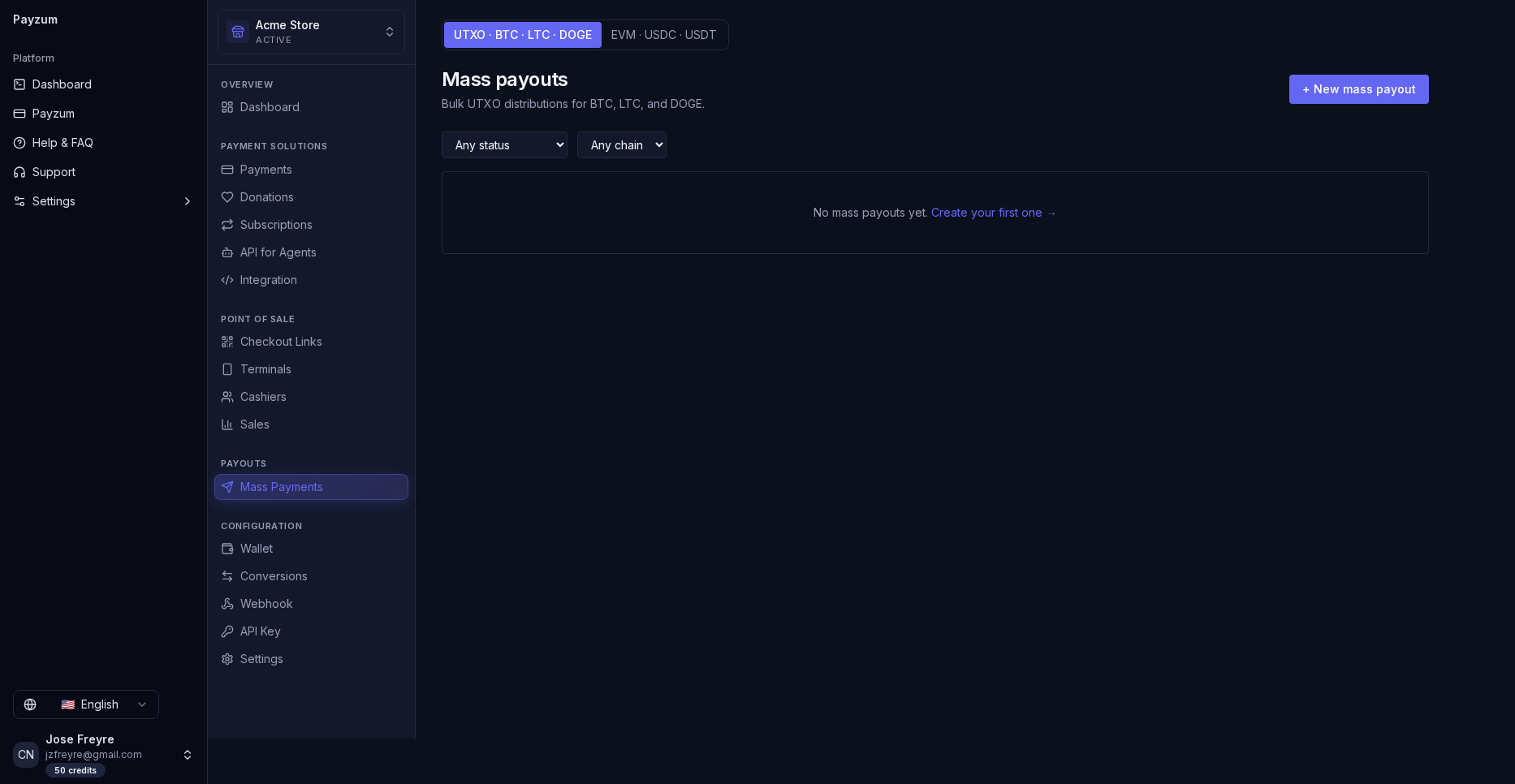1515x784 pixels.
Task: Open the Cashiers page
Action: pyautogui.click(x=311, y=397)
